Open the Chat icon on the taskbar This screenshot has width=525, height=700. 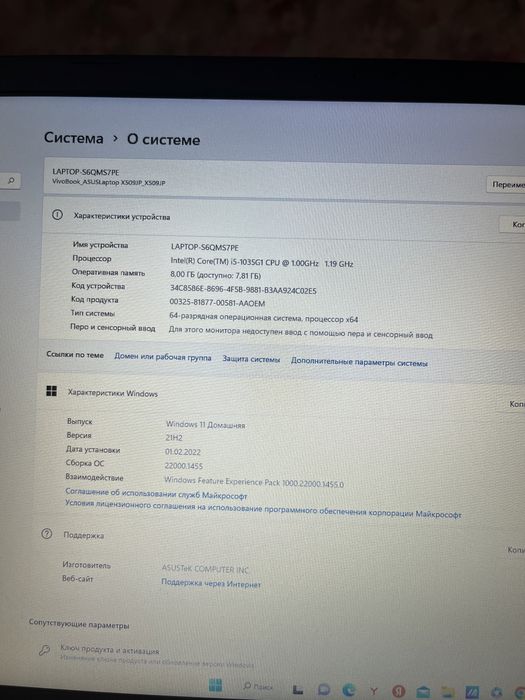click(324, 690)
